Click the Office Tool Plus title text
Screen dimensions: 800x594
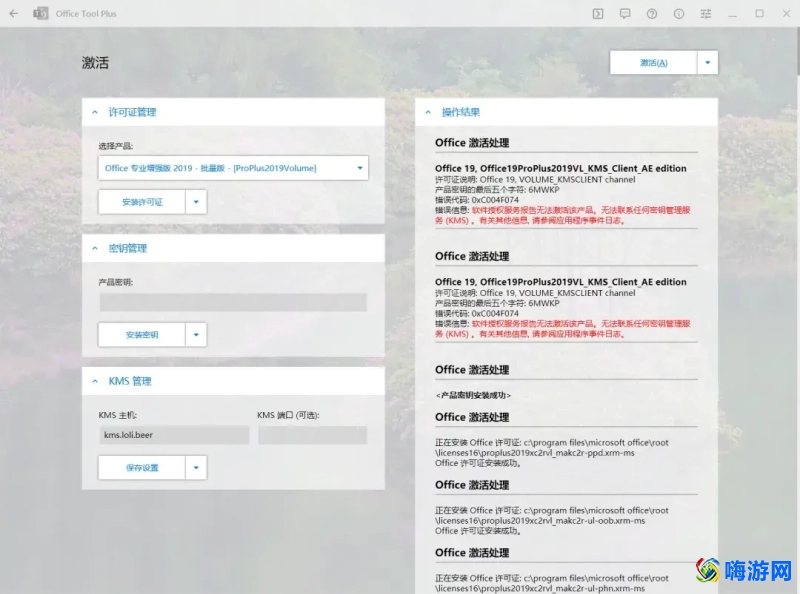pos(86,14)
